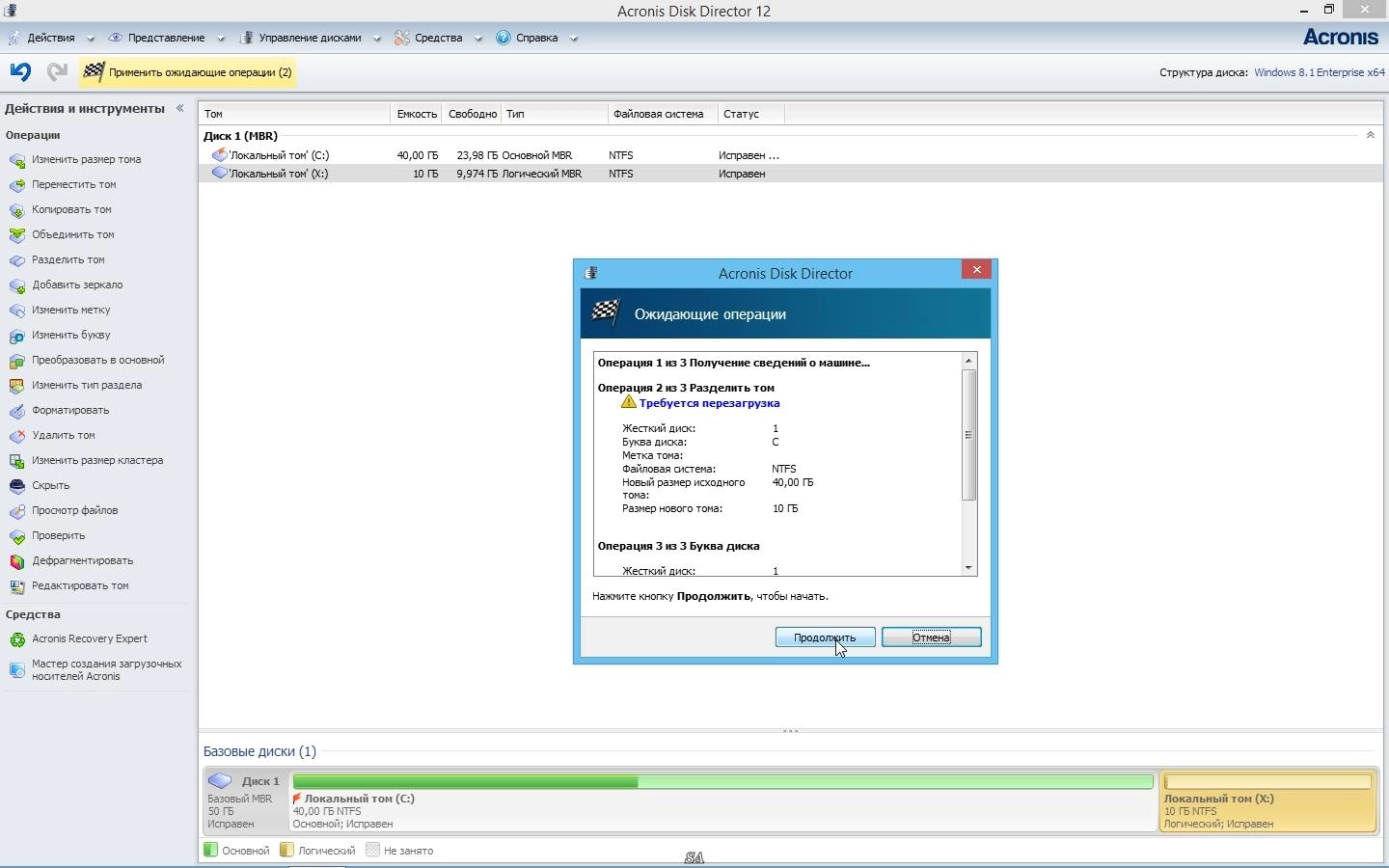Click the 'Добавить зеркало' icon
This screenshot has height=868, width=1389.
(x=16, y=285)
